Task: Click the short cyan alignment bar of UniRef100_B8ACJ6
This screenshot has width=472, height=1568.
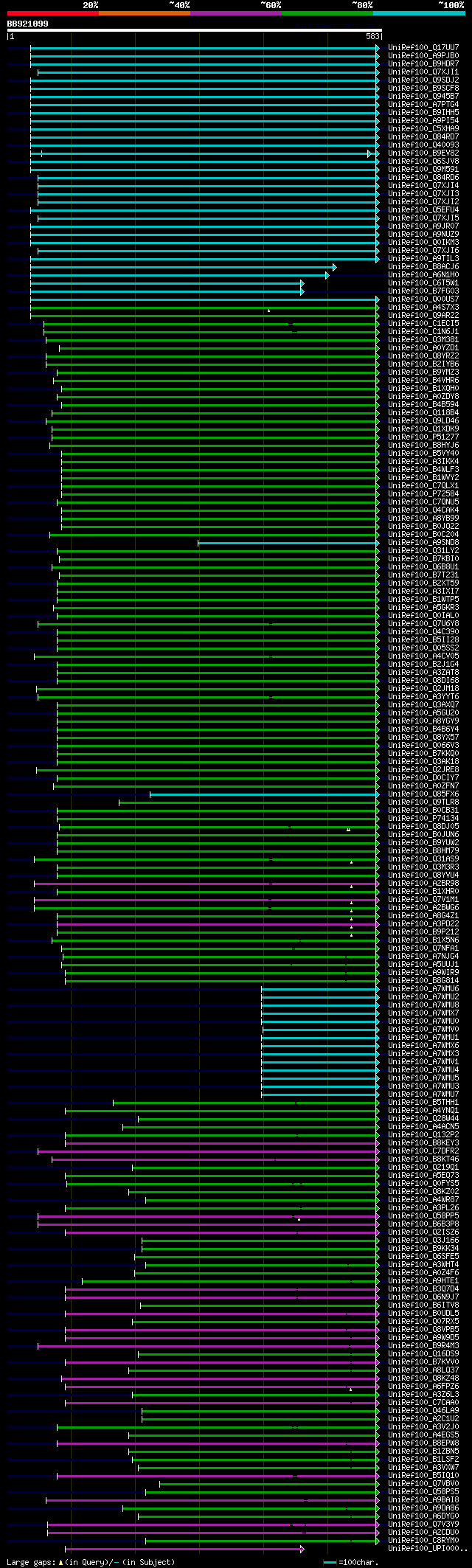Action: pos(184,267)
